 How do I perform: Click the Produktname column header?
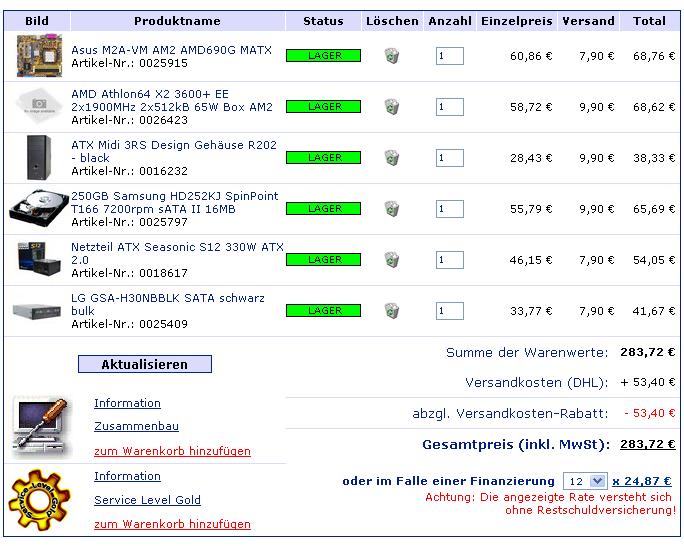(x=177, y=21)
